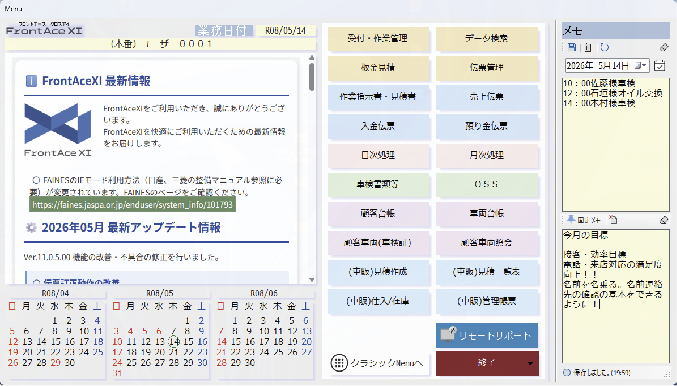This screenshot has width=677, height=386.
Task: Open 預り金伝票
Action: tap(487, 126)
